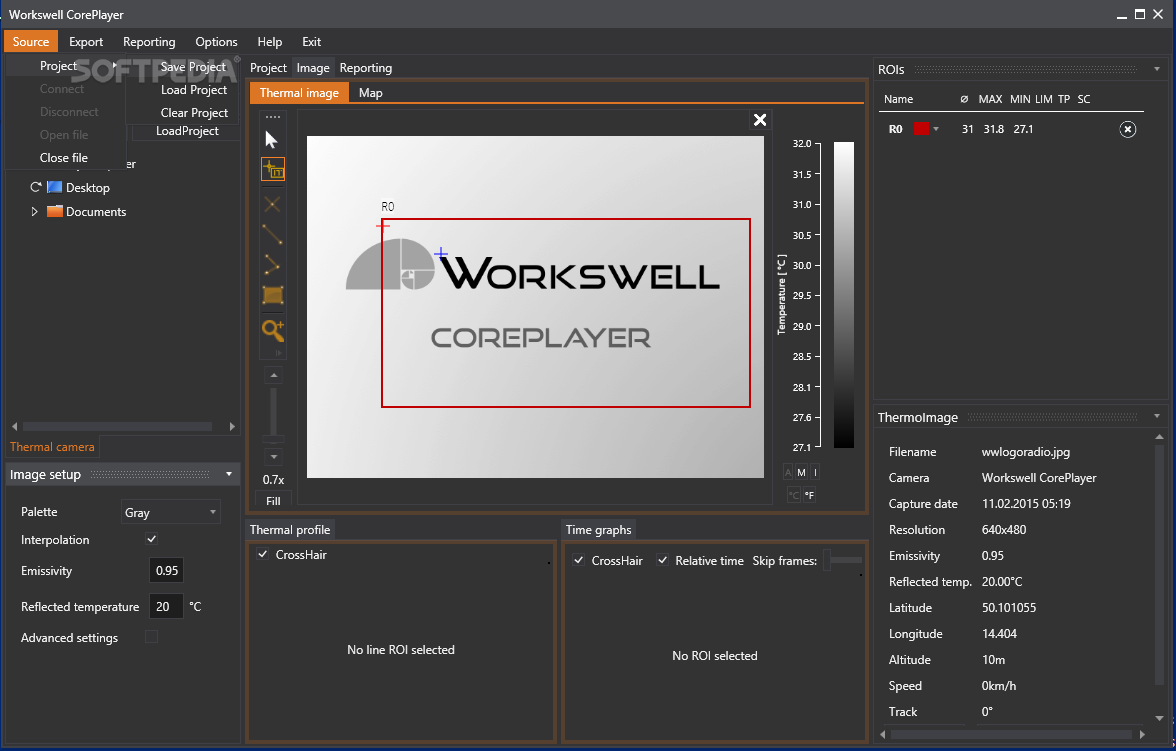1176x751 pixels.
Task: Close the thermal image with X
Action: [x=760, y=120]
